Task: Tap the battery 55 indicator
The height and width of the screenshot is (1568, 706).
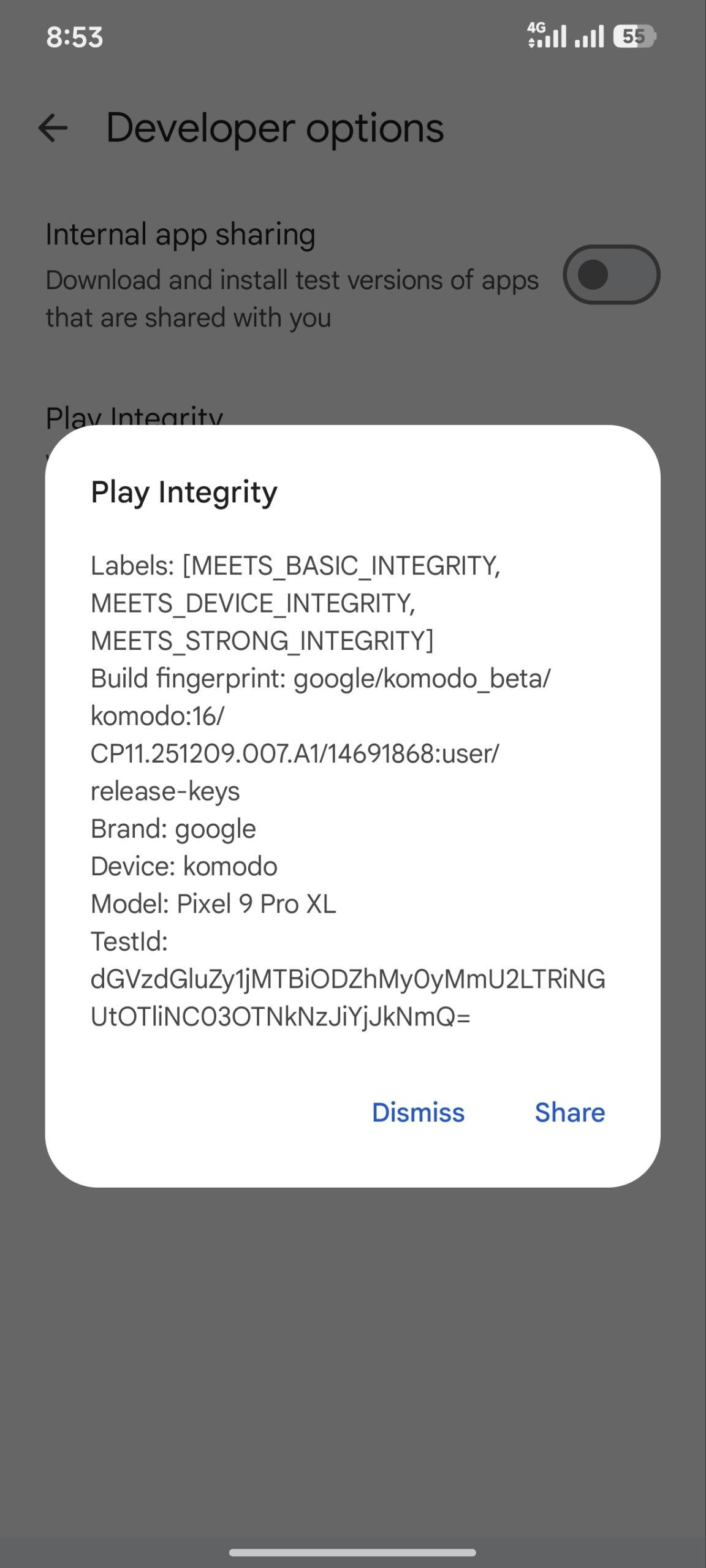Action: pyautogui.click(x=634, y=37)
